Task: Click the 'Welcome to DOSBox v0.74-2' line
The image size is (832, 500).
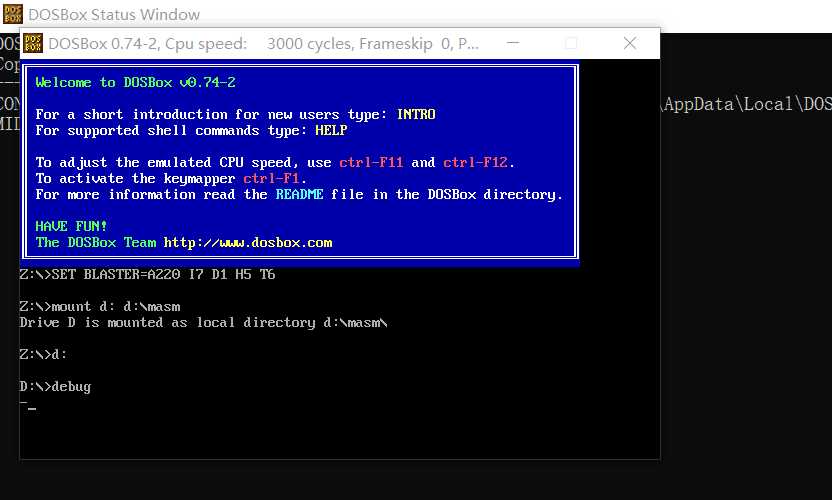Action: (135, 82)
